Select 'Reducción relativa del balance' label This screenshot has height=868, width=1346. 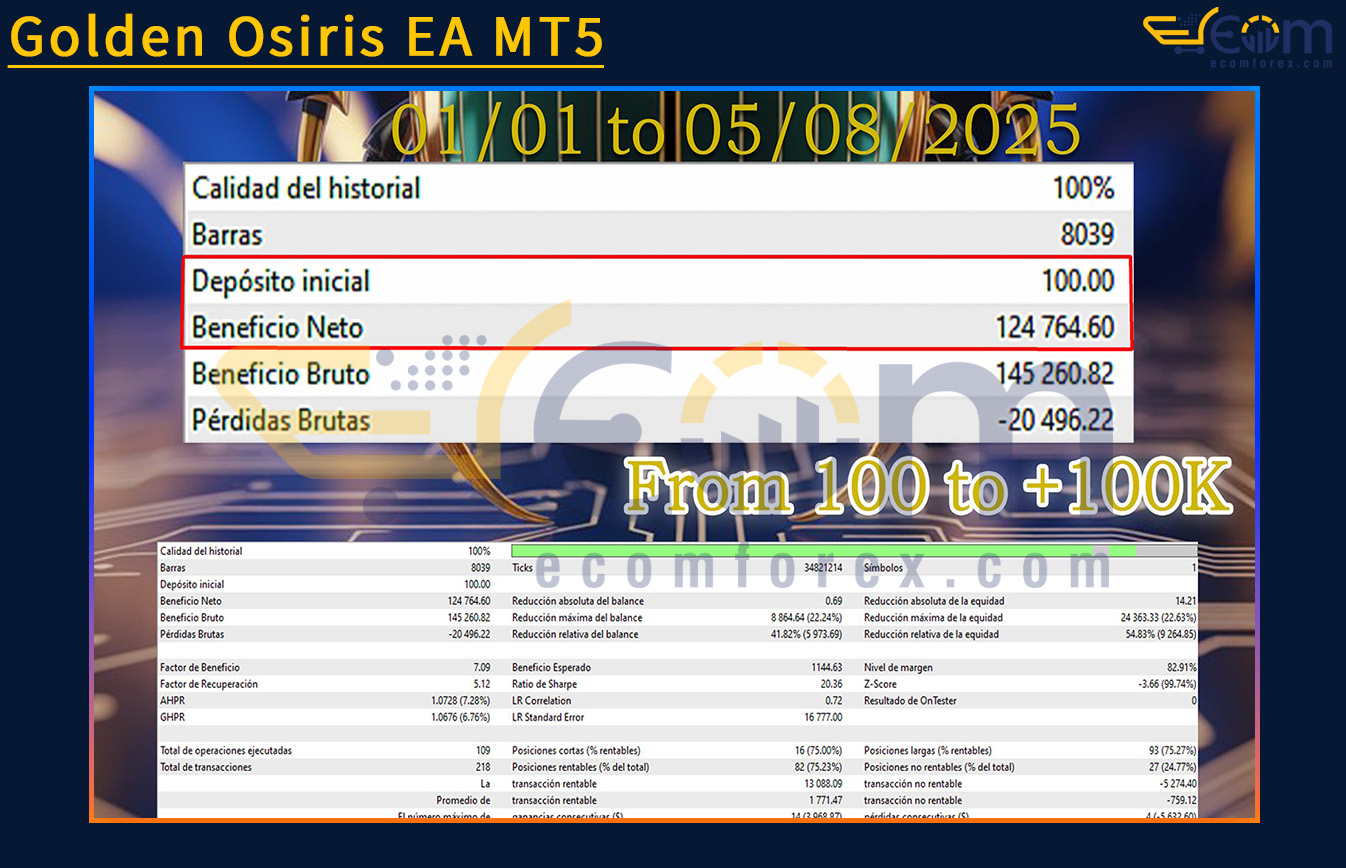click(x=575, y=634)
